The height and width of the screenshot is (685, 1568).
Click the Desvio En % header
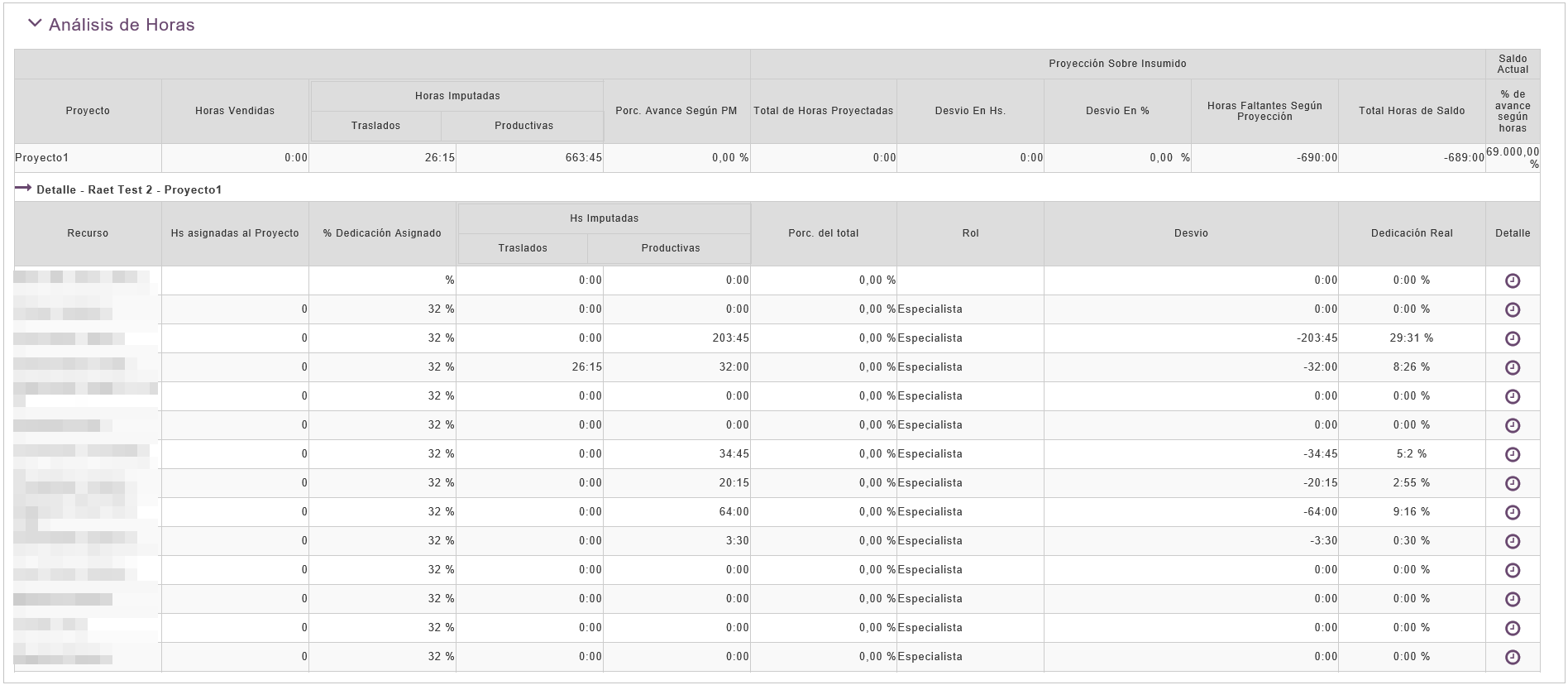click(x=1117, y=111)
